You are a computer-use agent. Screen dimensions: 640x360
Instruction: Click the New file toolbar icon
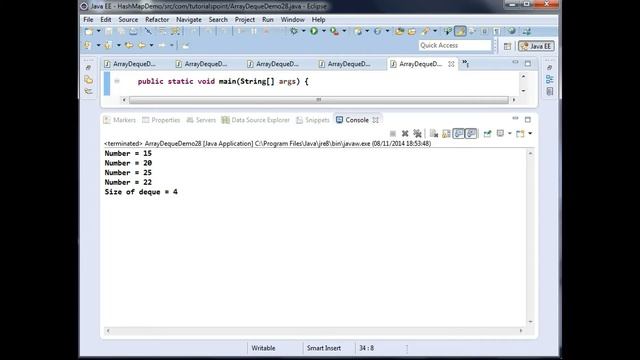(89, 31)
